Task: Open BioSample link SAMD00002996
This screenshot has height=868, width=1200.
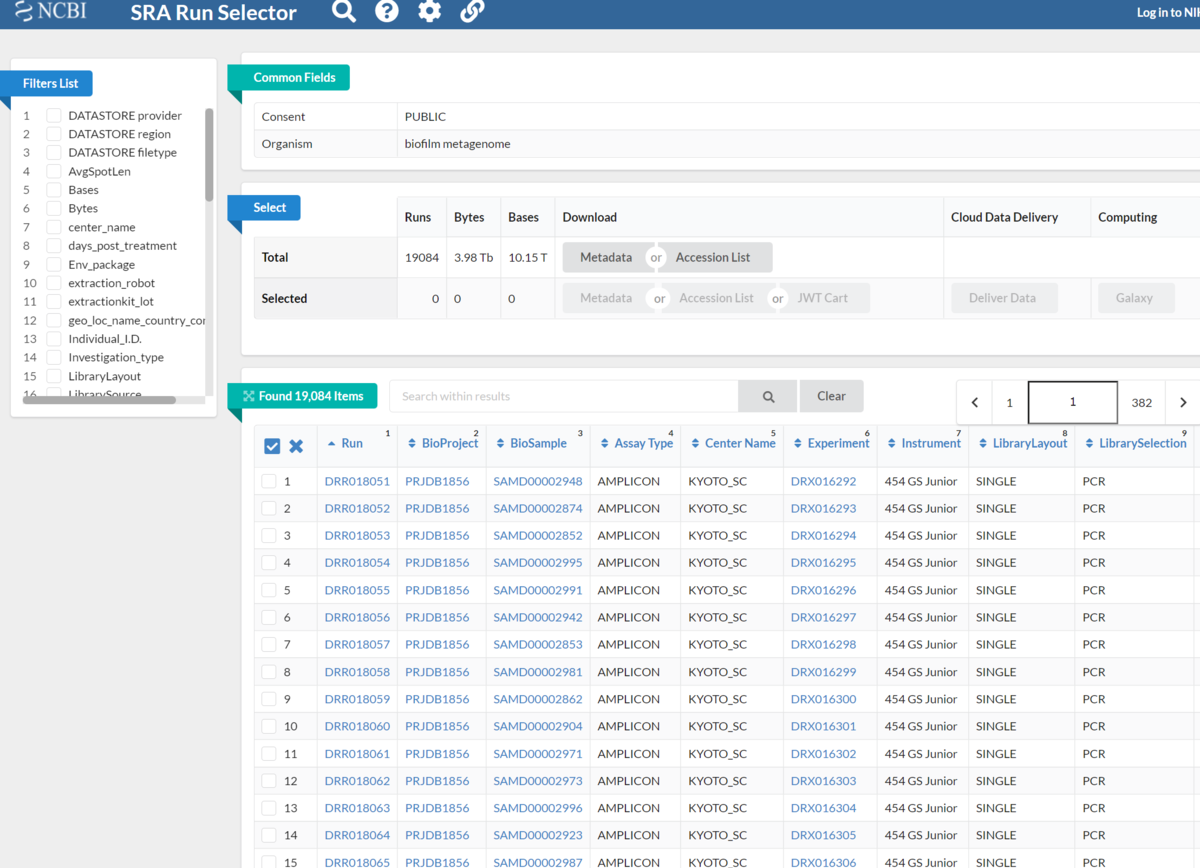Action: [538, 808]
